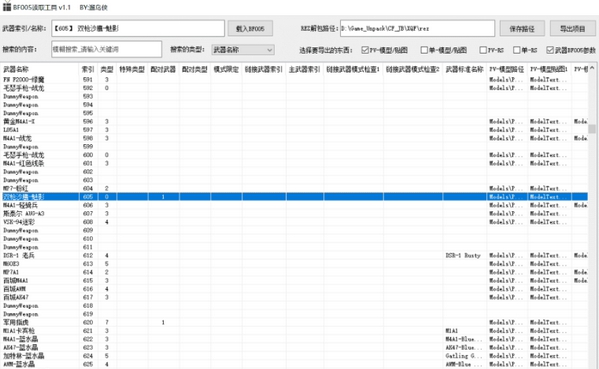Select the 黄金M4A1-X row

[x=294, y=121]
